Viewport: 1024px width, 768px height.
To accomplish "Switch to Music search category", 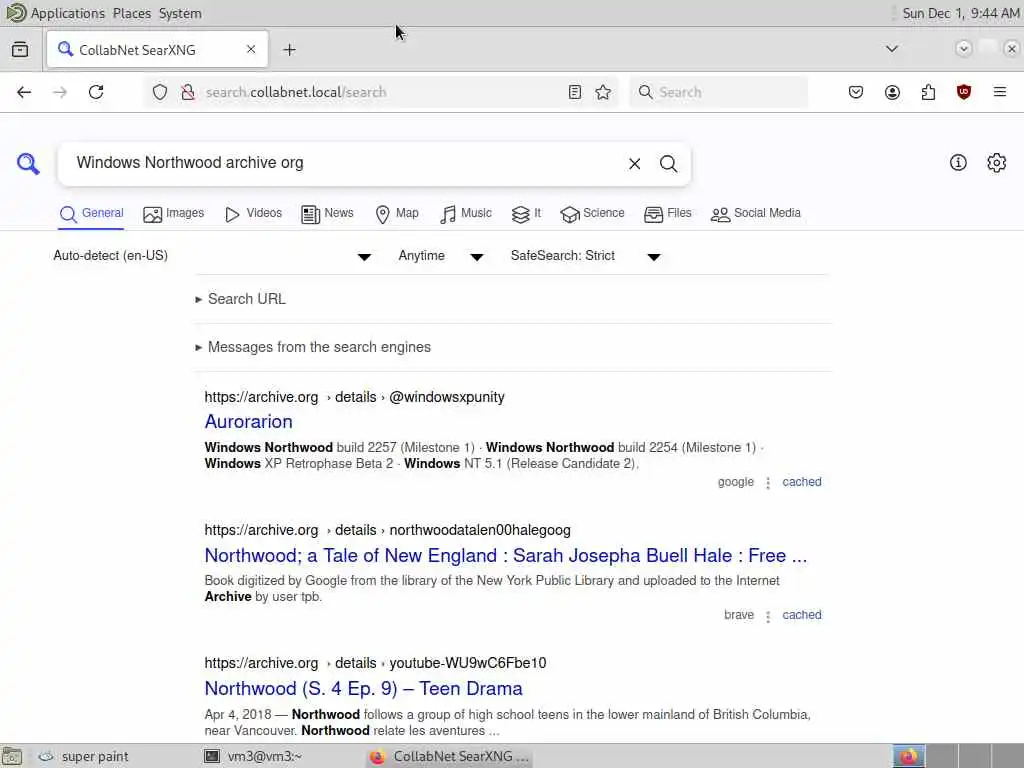I will [x=466, y=214].
